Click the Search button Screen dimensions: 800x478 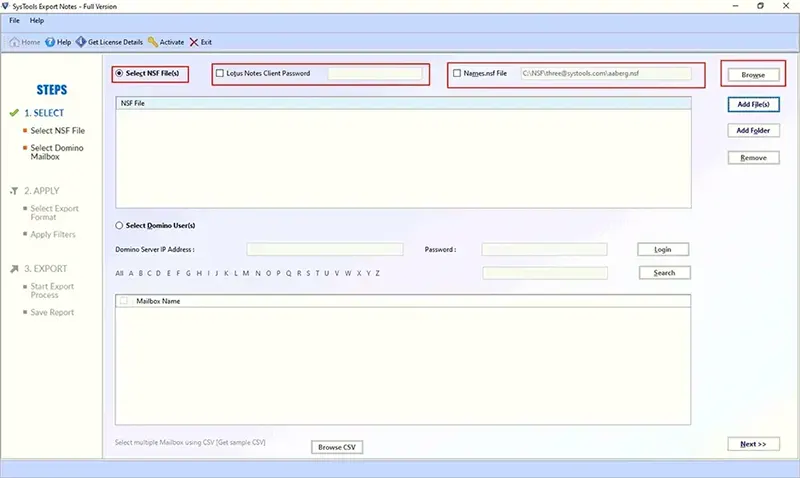click(664, 272)
